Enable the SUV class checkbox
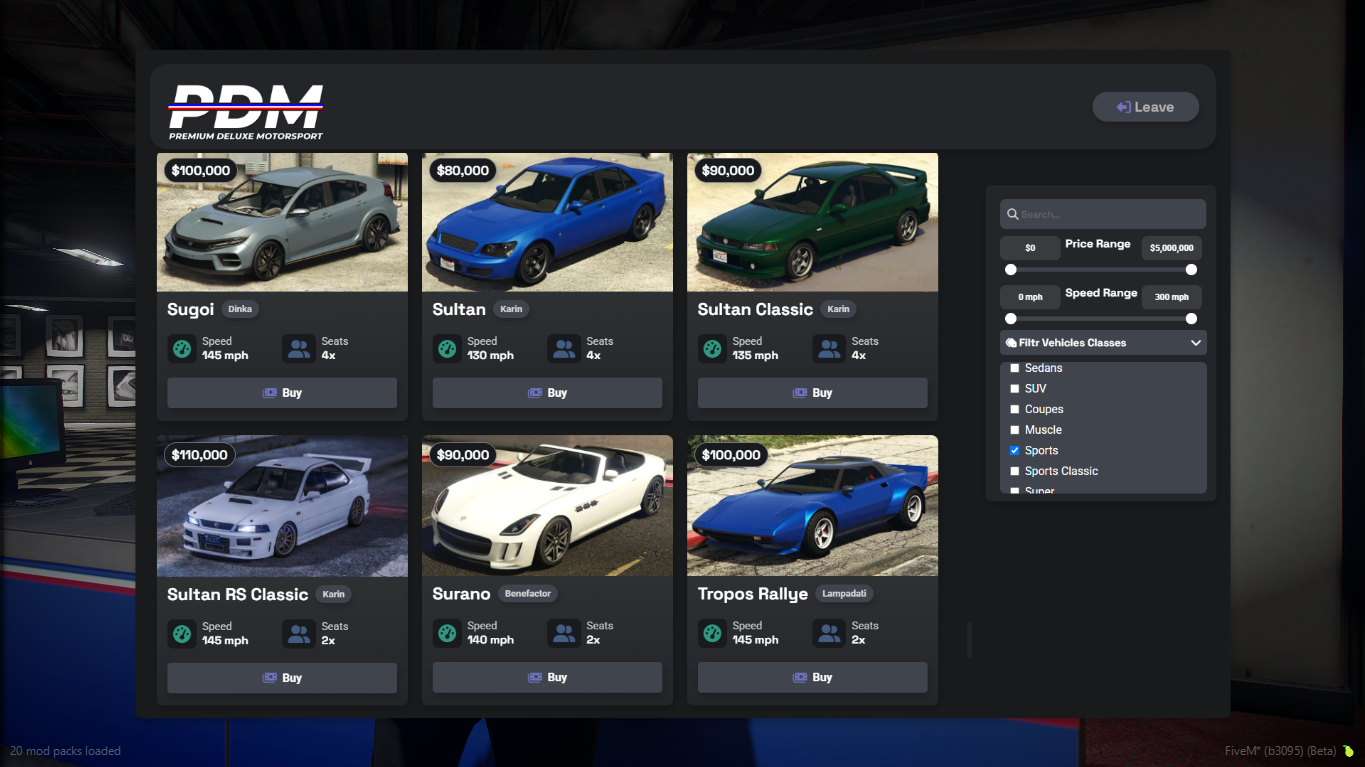 coord(1015,389)
